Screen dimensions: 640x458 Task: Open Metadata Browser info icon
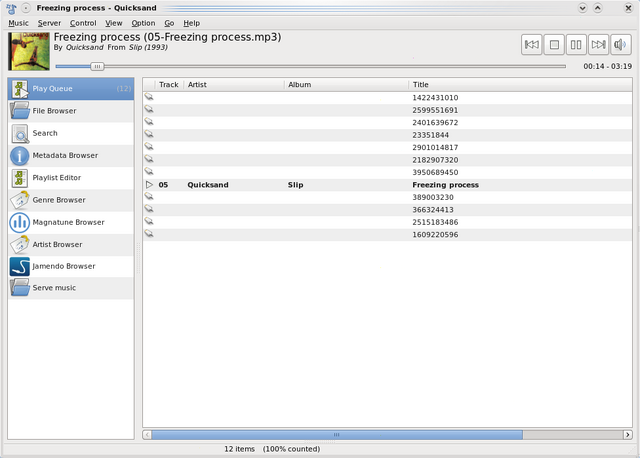pyautogui.click(x=20, y=156)
